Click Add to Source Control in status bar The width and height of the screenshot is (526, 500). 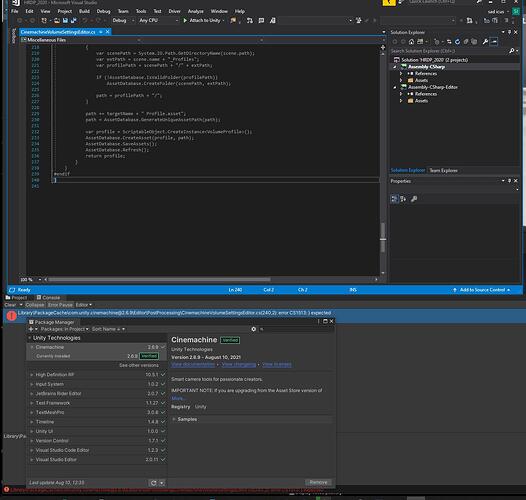click(482, 290)
